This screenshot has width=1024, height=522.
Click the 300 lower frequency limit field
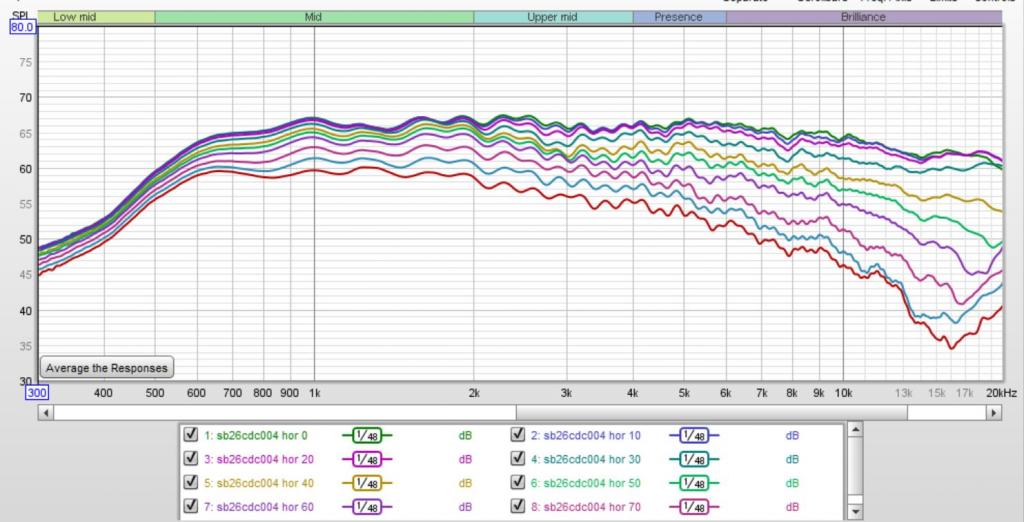click(x=37, y=393)
